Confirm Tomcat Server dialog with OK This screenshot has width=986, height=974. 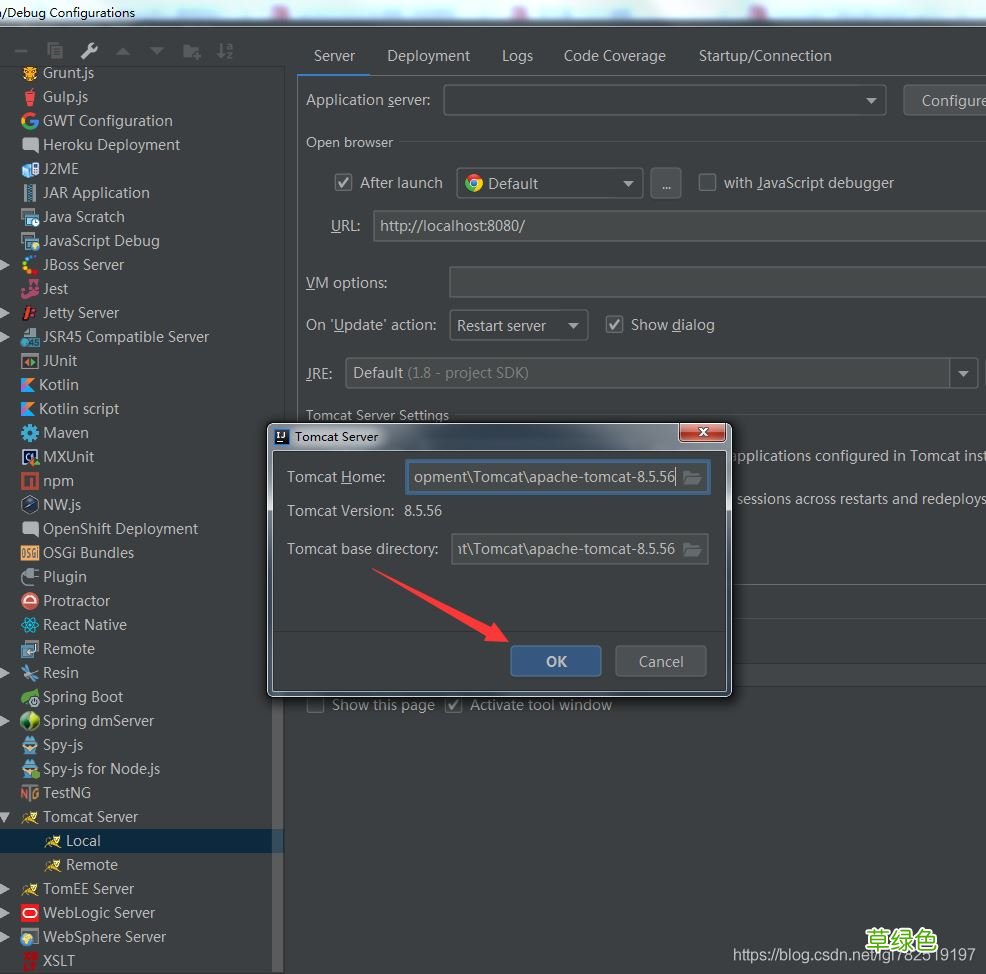click(x=555, y=661)
